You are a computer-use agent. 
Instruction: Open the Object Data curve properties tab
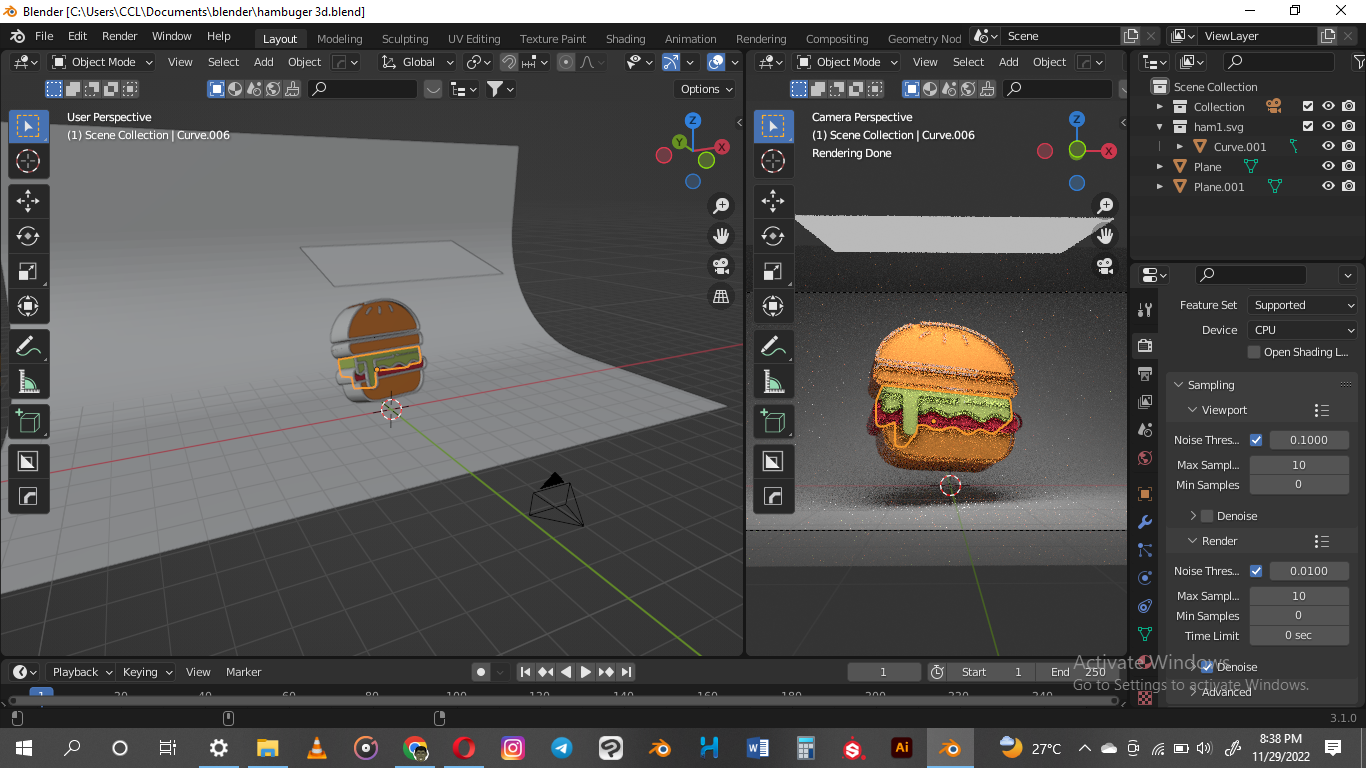pos(1145,634)
